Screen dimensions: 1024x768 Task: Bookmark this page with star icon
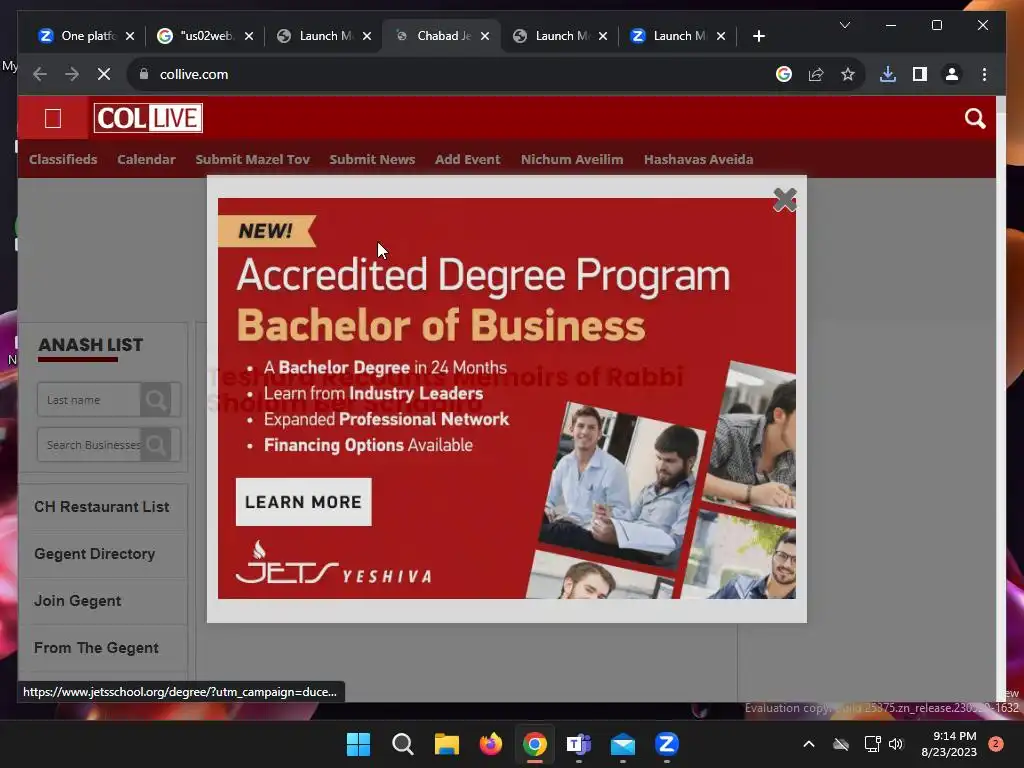848,74
